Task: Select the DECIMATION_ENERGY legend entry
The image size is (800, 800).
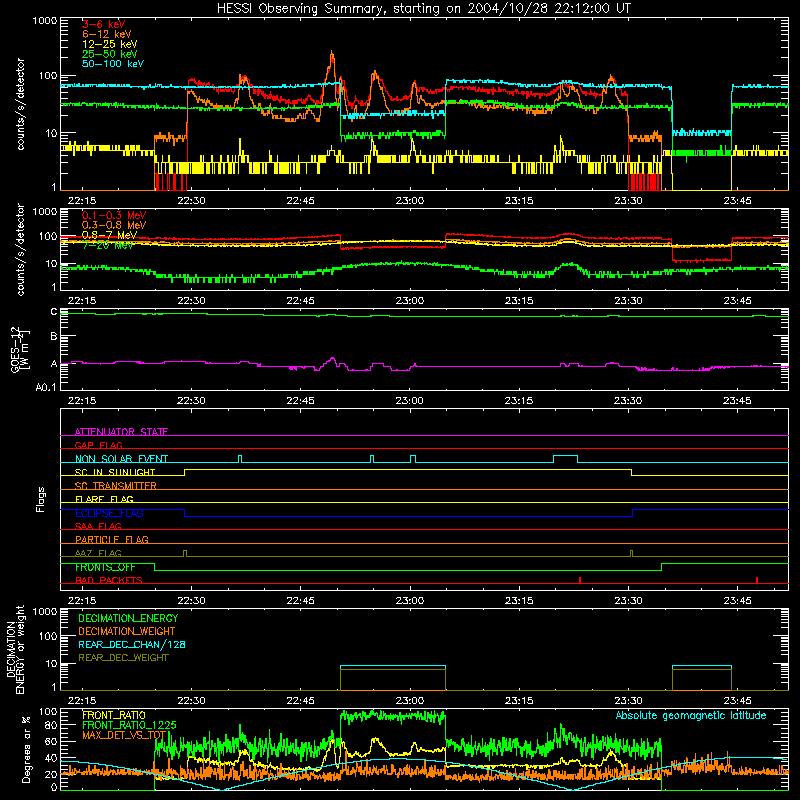Action: tap(128, 618)
